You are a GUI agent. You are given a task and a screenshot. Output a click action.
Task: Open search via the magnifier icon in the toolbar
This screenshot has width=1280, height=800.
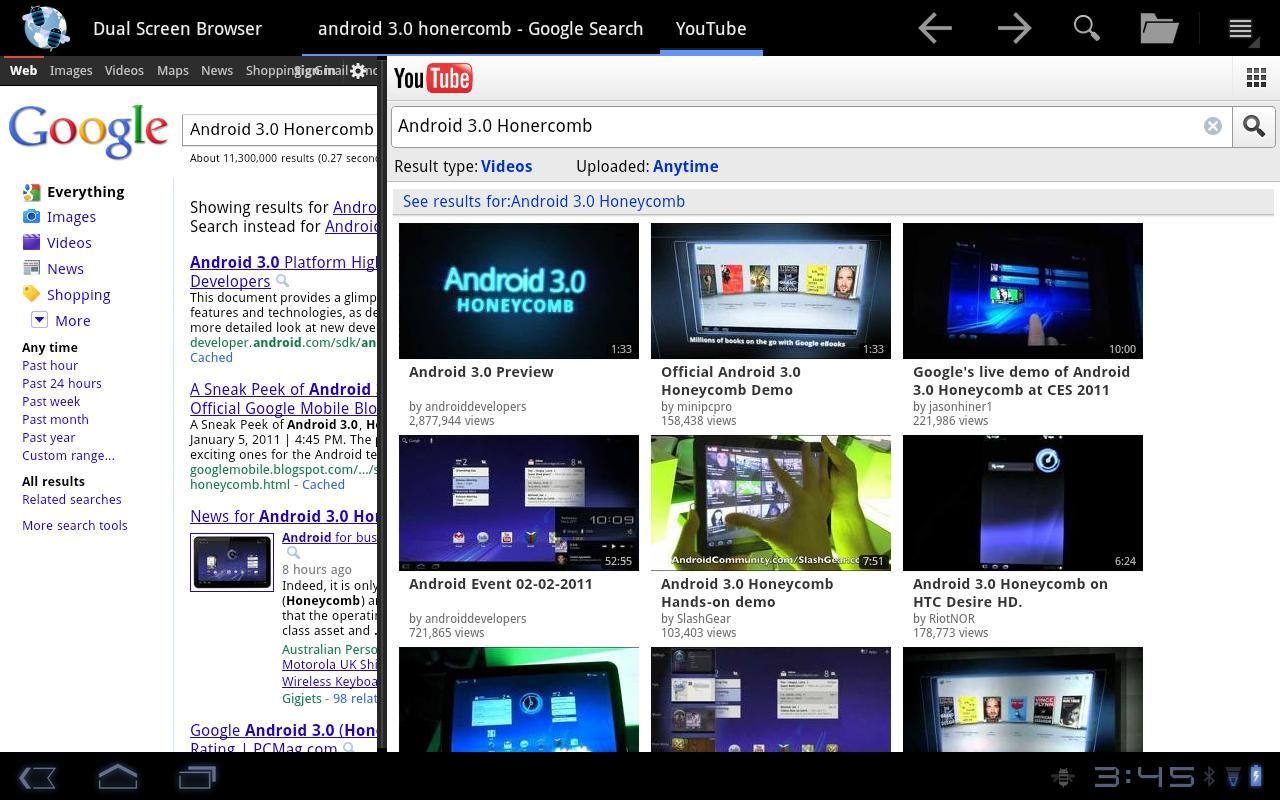(x=1086, y=28)
